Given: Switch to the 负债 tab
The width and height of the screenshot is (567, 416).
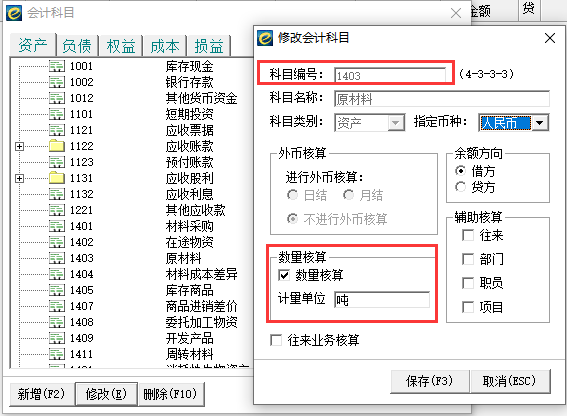Looking at the screenshot, I should click(77, 46).
